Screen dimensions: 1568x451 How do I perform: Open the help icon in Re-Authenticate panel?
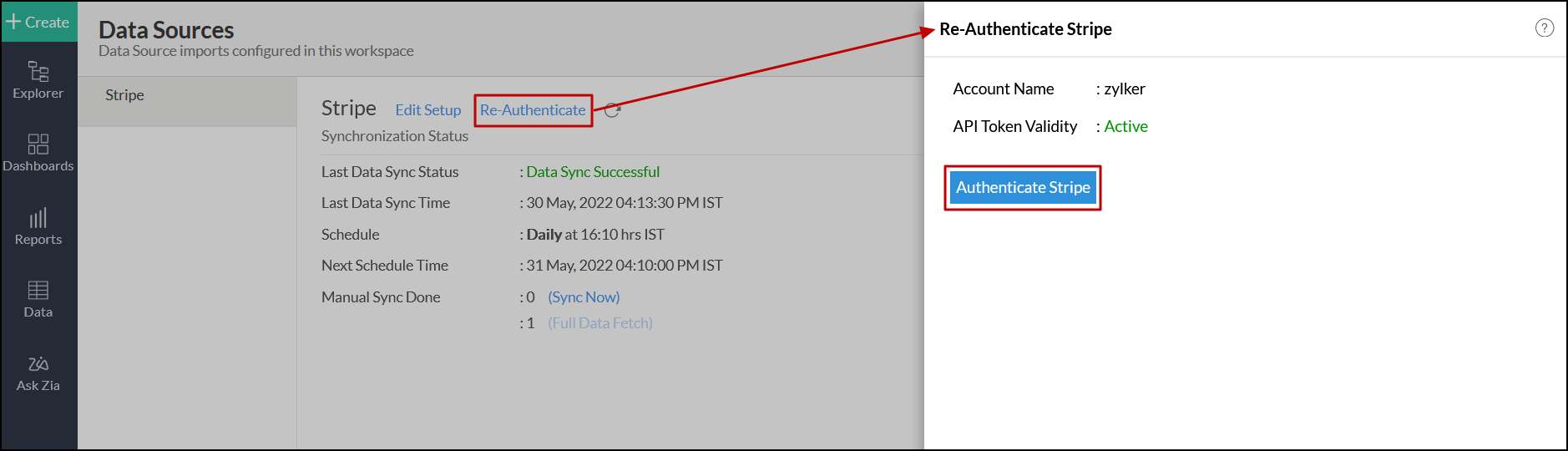pyautogui.click(x=1545, y=28)
